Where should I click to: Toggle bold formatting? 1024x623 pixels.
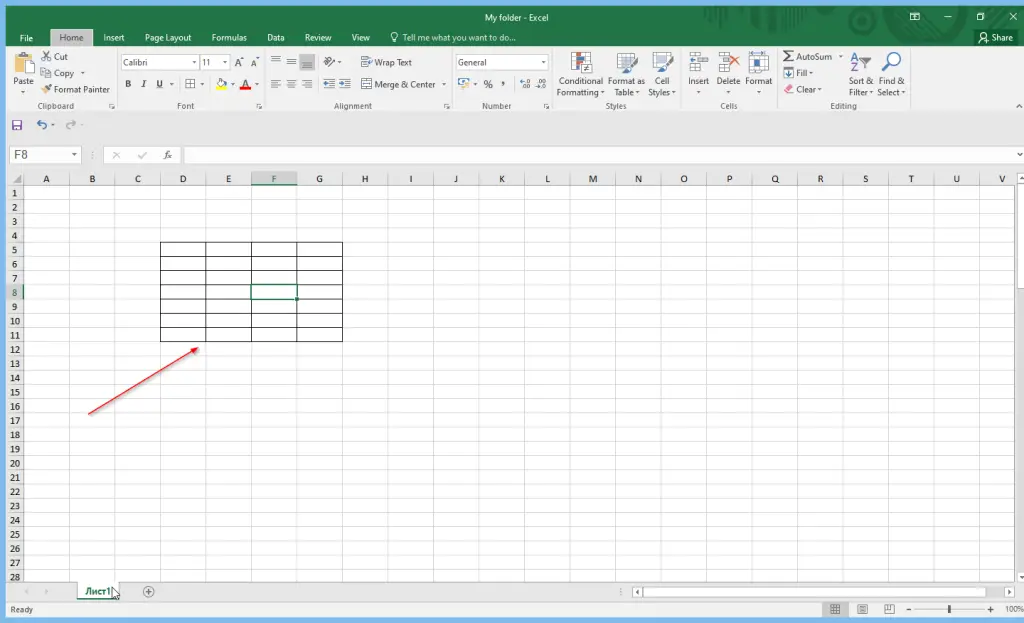tap(128, 84)
